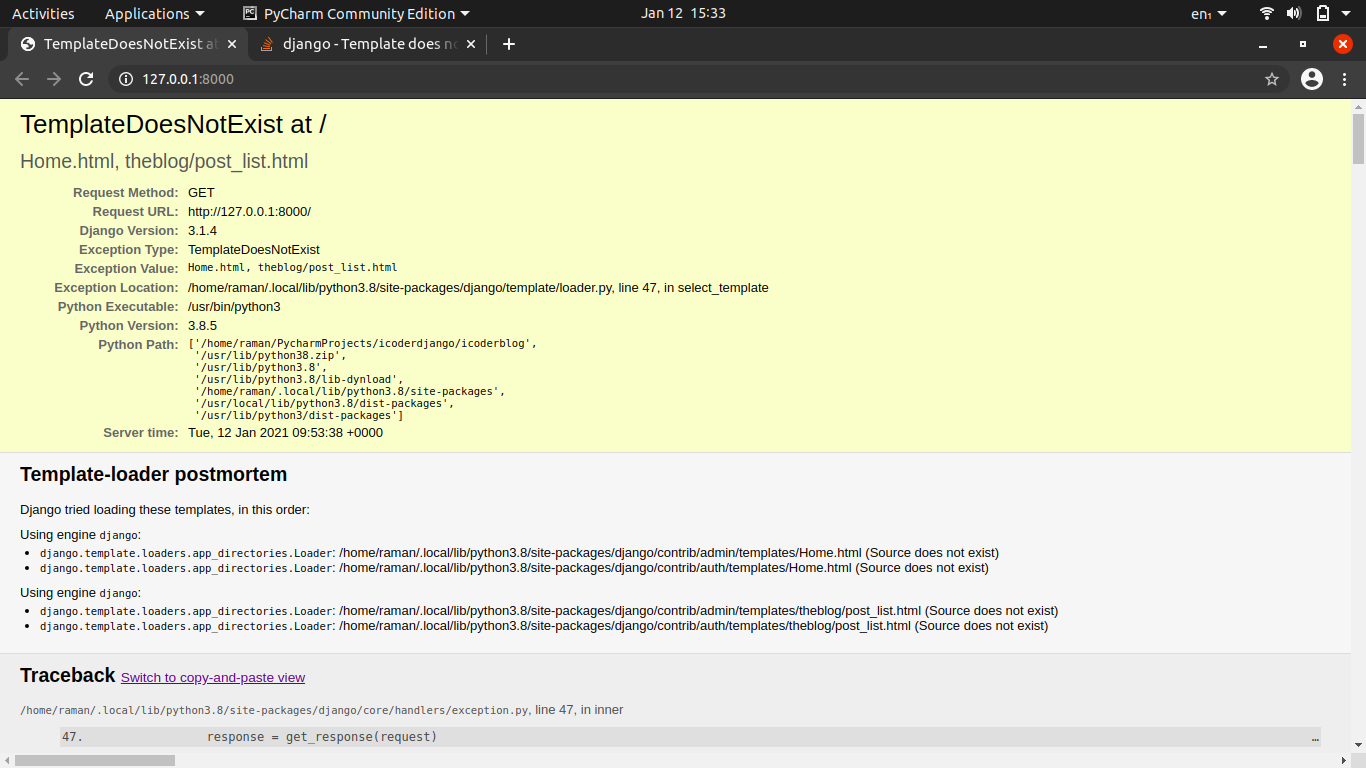
Task: Close the TemplateDoesNotExist tab
Action: tap(232, 44)
